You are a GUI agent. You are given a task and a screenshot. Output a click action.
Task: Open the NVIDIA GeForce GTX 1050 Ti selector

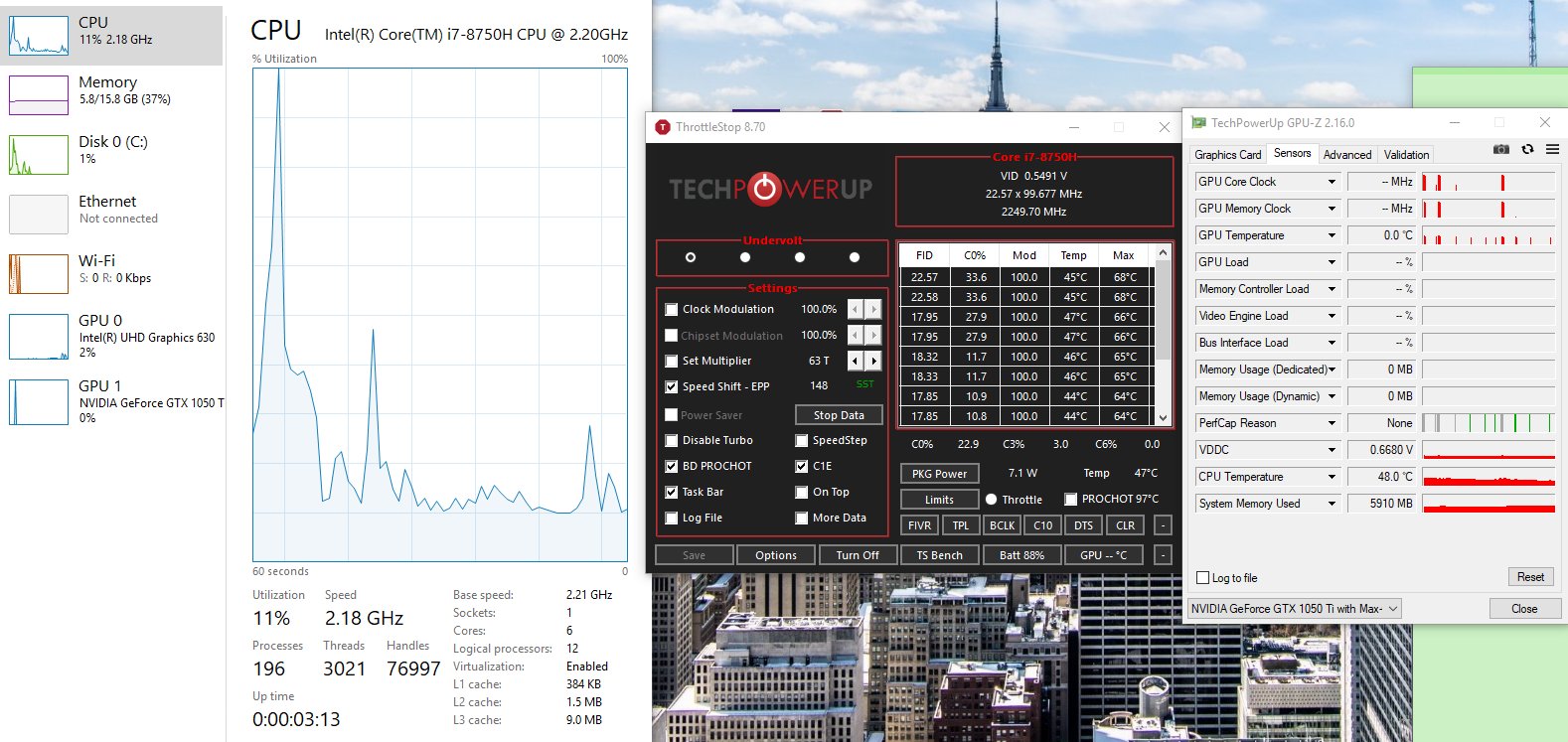point(1295,609)
